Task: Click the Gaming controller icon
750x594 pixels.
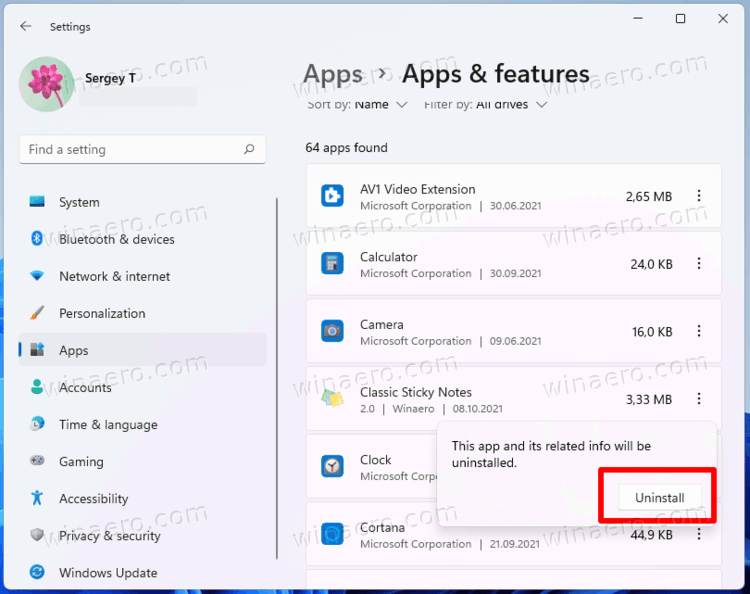Action: pyautogui.click(x=37, y=461)
